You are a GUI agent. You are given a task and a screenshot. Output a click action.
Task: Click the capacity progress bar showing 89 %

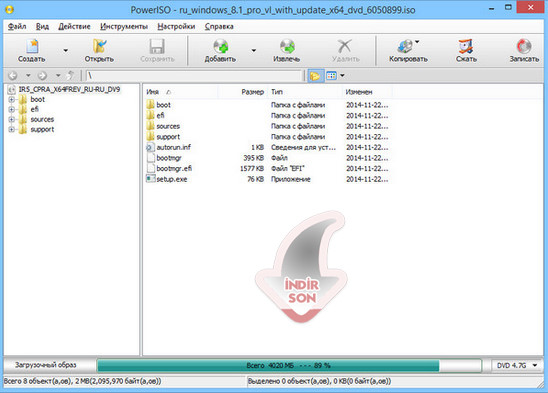[289, 366]
